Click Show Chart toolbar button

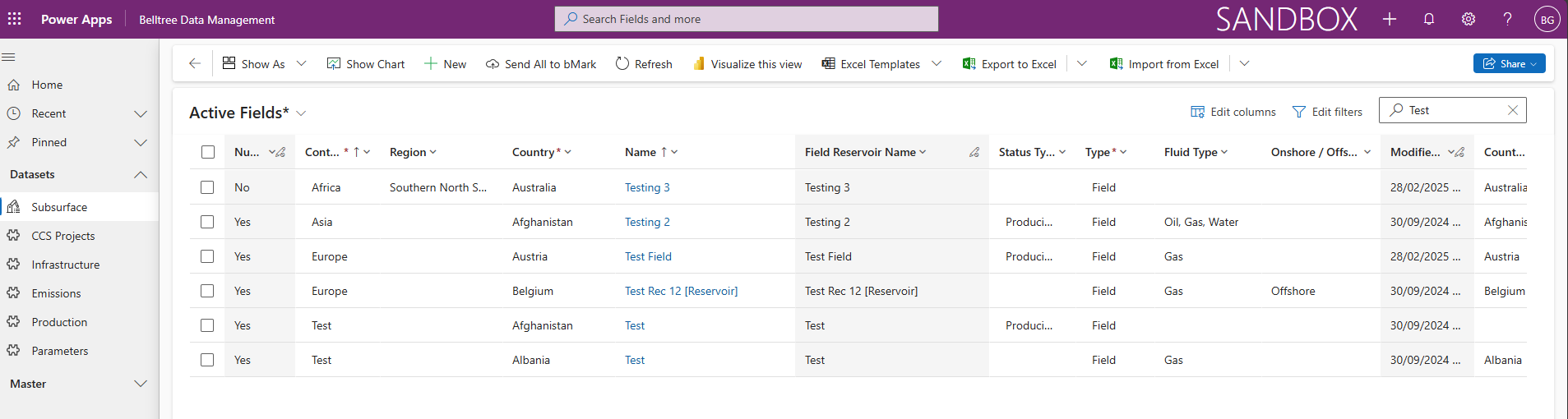[x=366, y=63]
